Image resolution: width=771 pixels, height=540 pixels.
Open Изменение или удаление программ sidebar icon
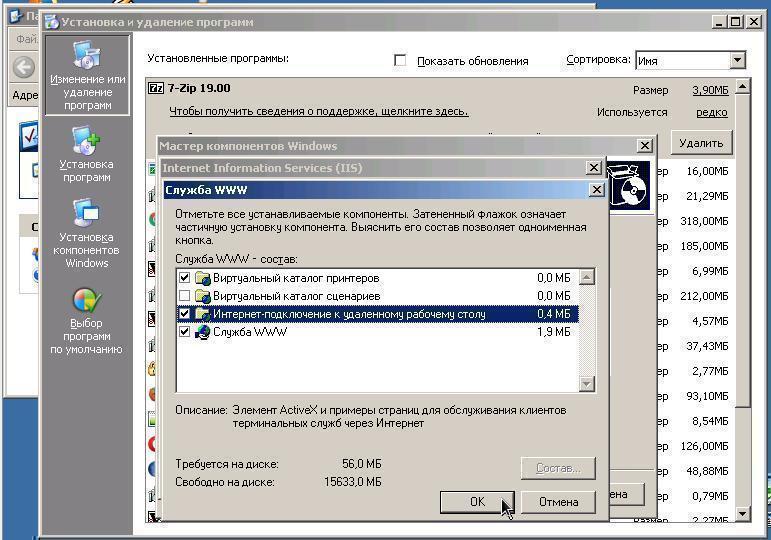[87, 55]
